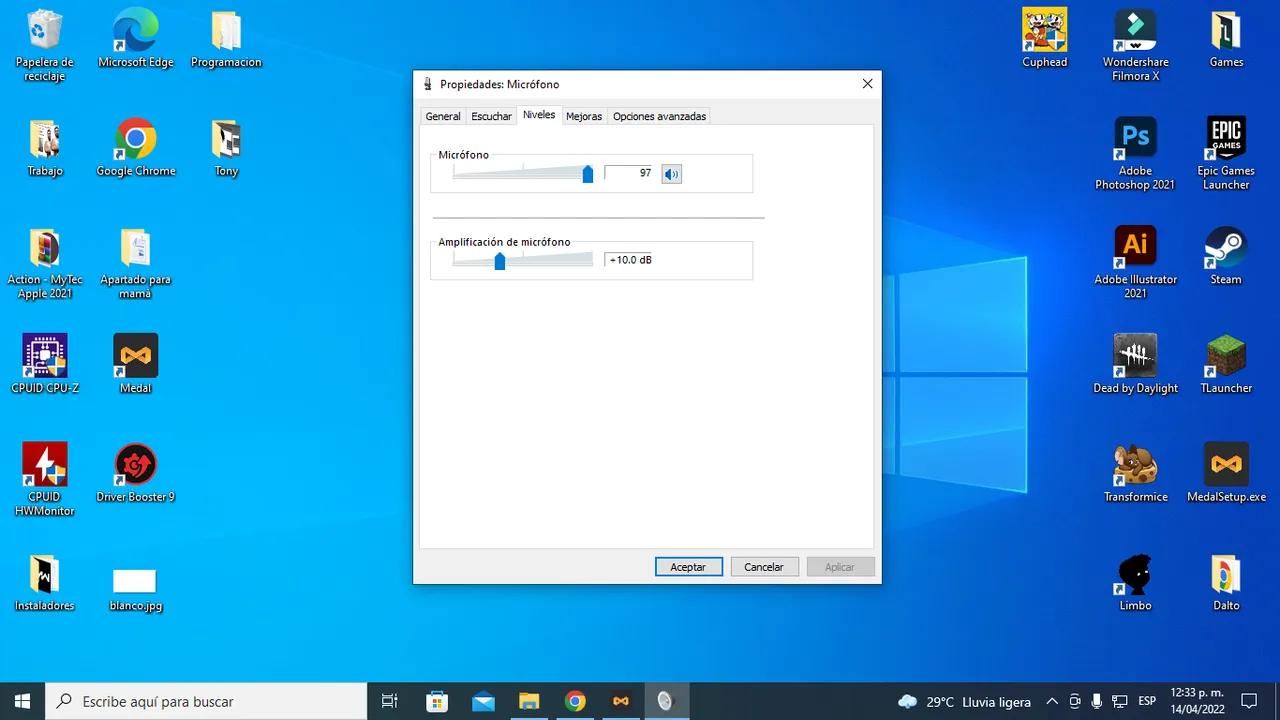
Task: Click the microphone level value field 97
Action: tap(629, 173)
